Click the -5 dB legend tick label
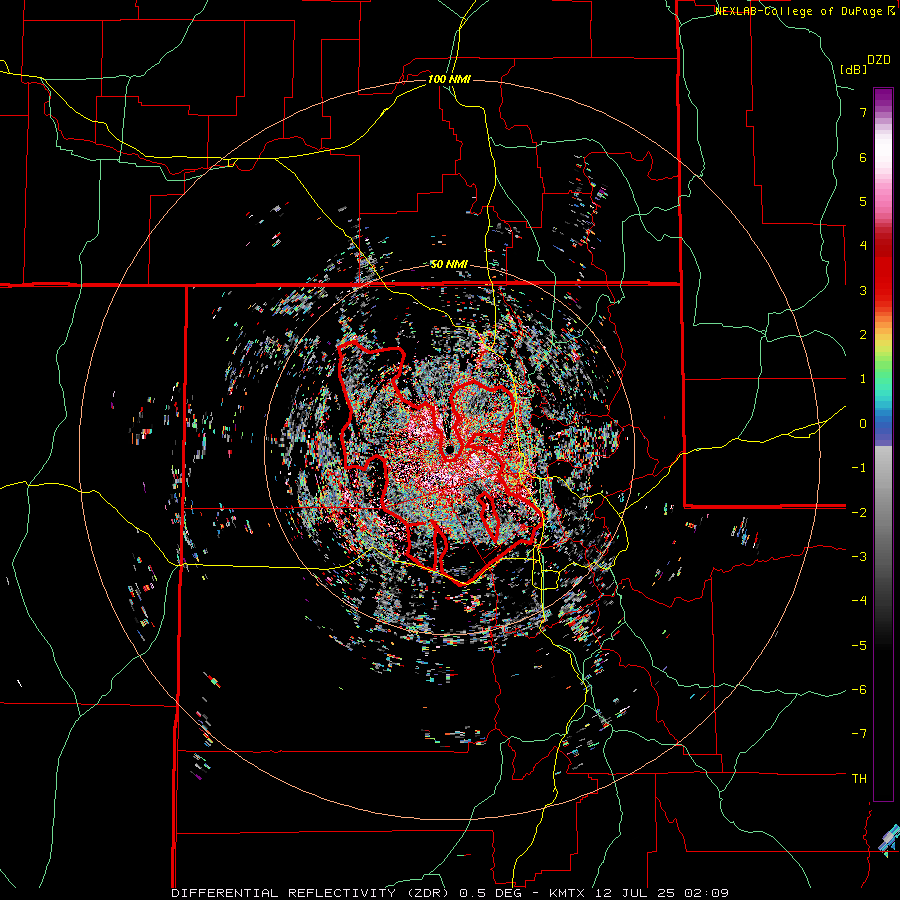This screenshot has width=900, height=900. pyautogui.click(x=859, y=646)
